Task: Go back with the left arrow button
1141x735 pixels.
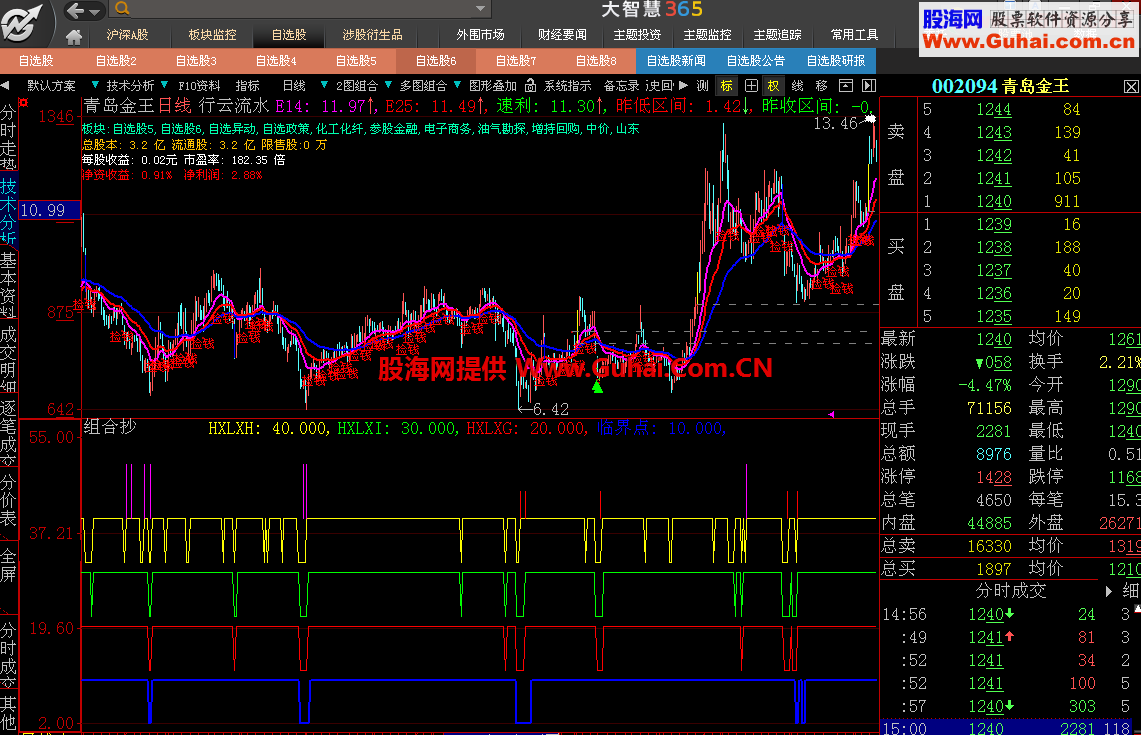Action: (76, 10)
